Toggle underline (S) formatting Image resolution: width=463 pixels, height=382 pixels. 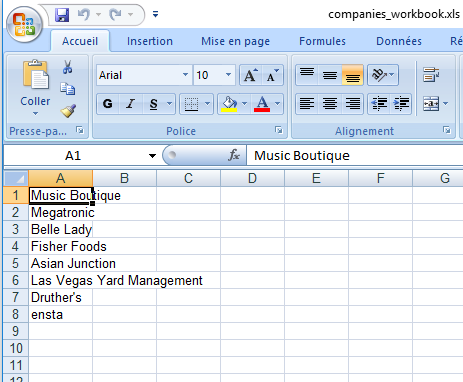pyautogui.click(x=153, y=104)
